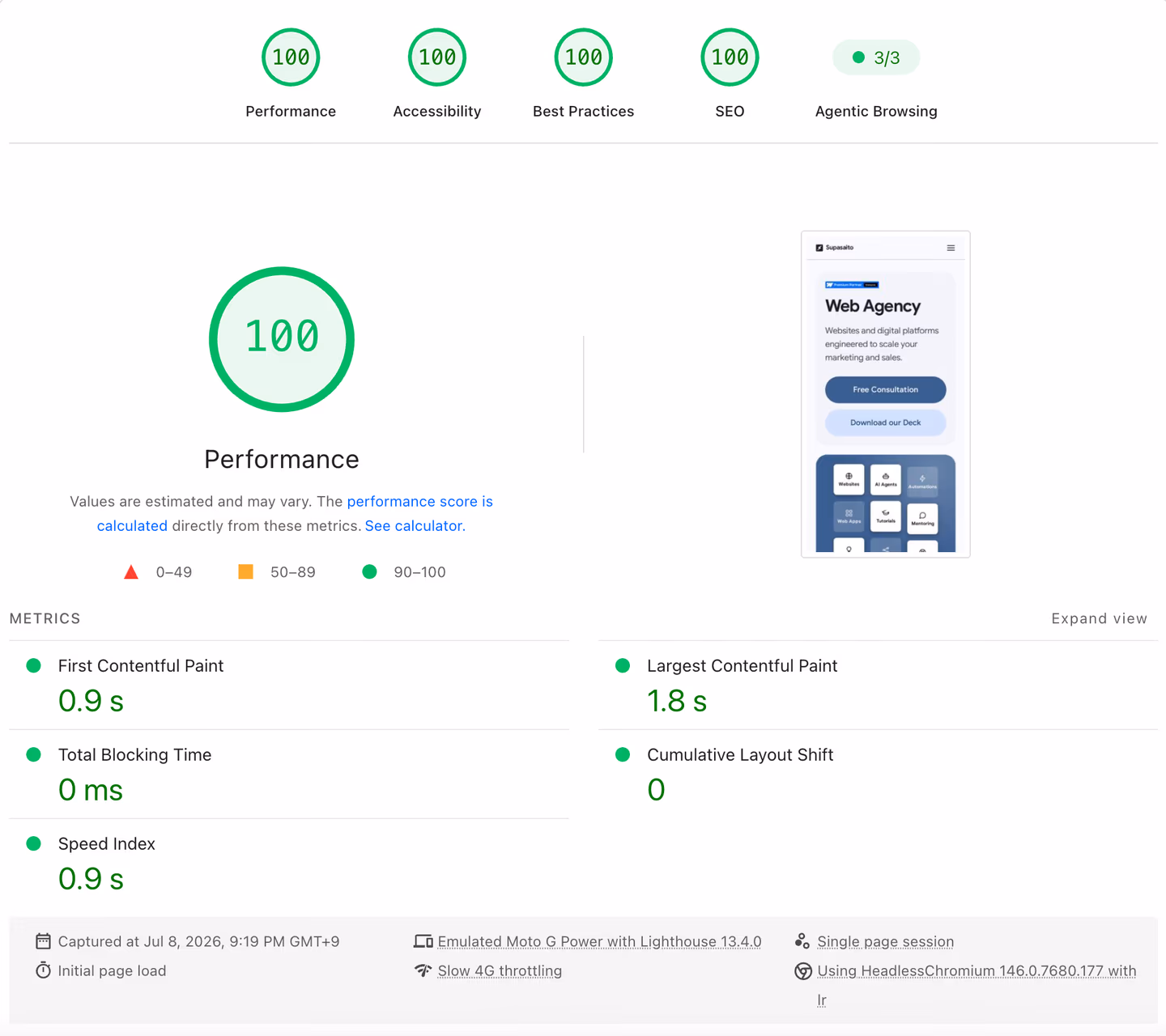
Task: Open the SEO score gauge
Action: click(730, 57)
